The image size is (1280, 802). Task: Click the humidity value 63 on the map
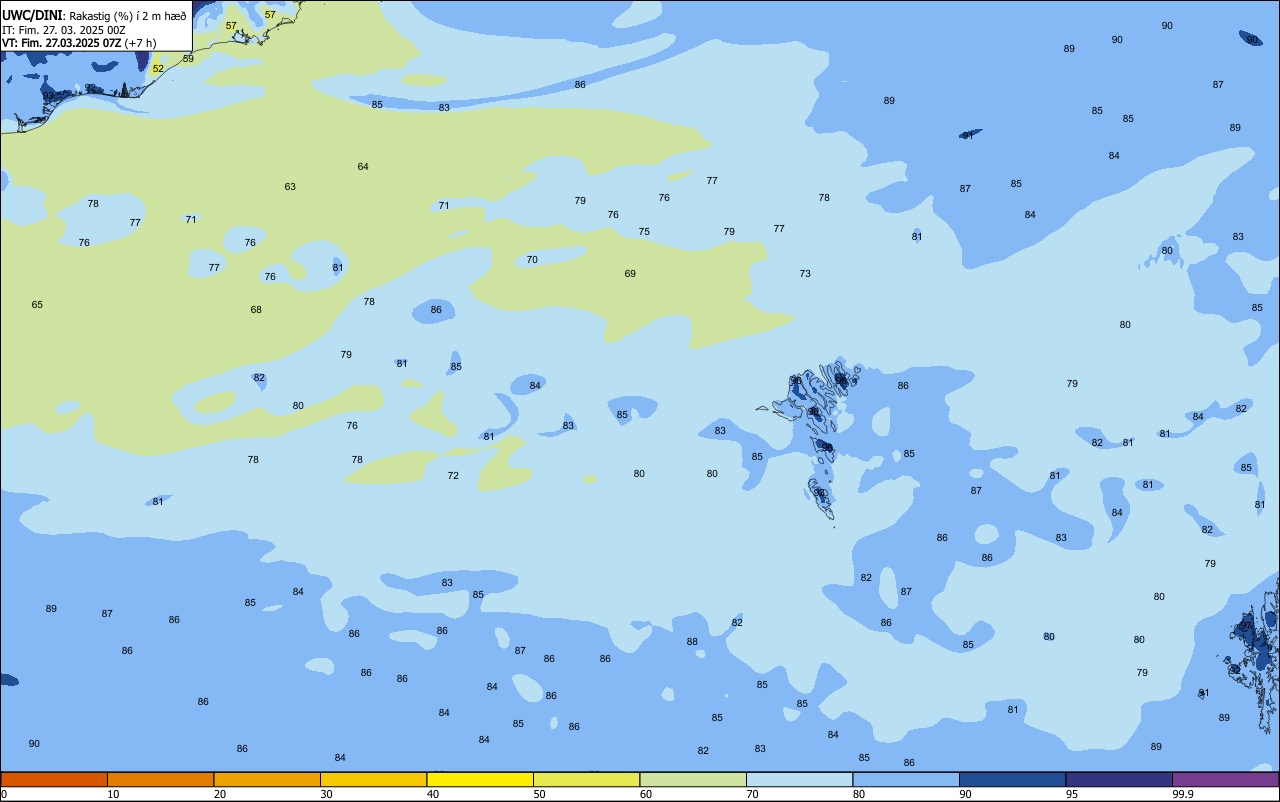(x=290, y=187)
